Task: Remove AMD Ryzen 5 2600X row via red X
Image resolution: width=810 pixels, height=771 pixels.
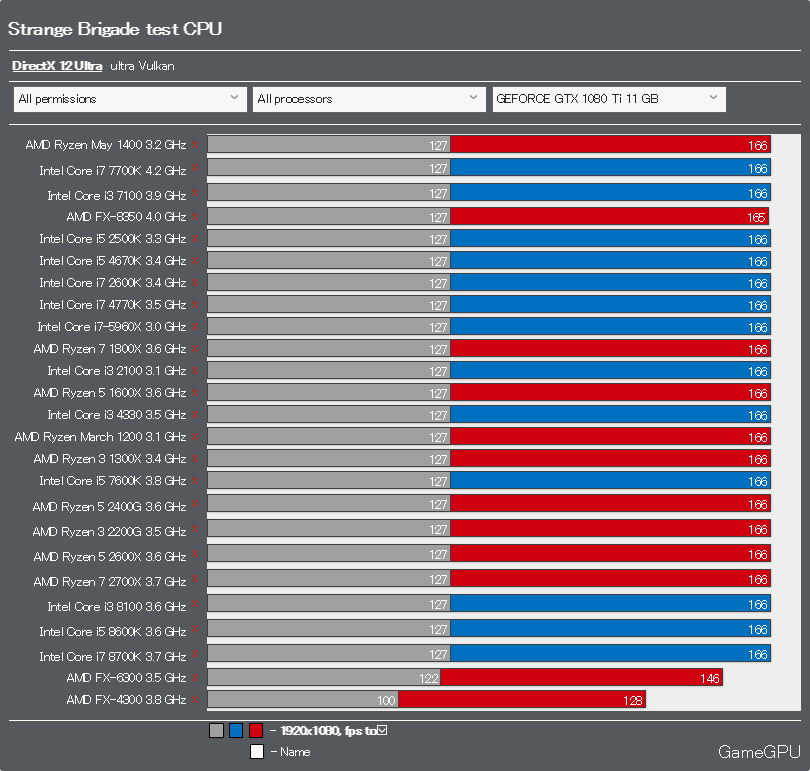Action: point(195,554)
